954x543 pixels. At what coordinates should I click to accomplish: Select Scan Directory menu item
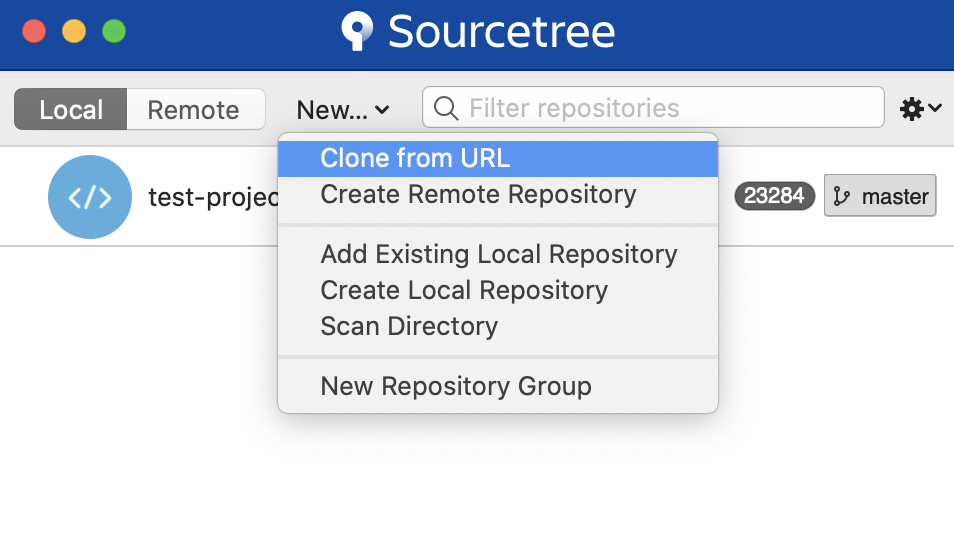coord(498,326)
